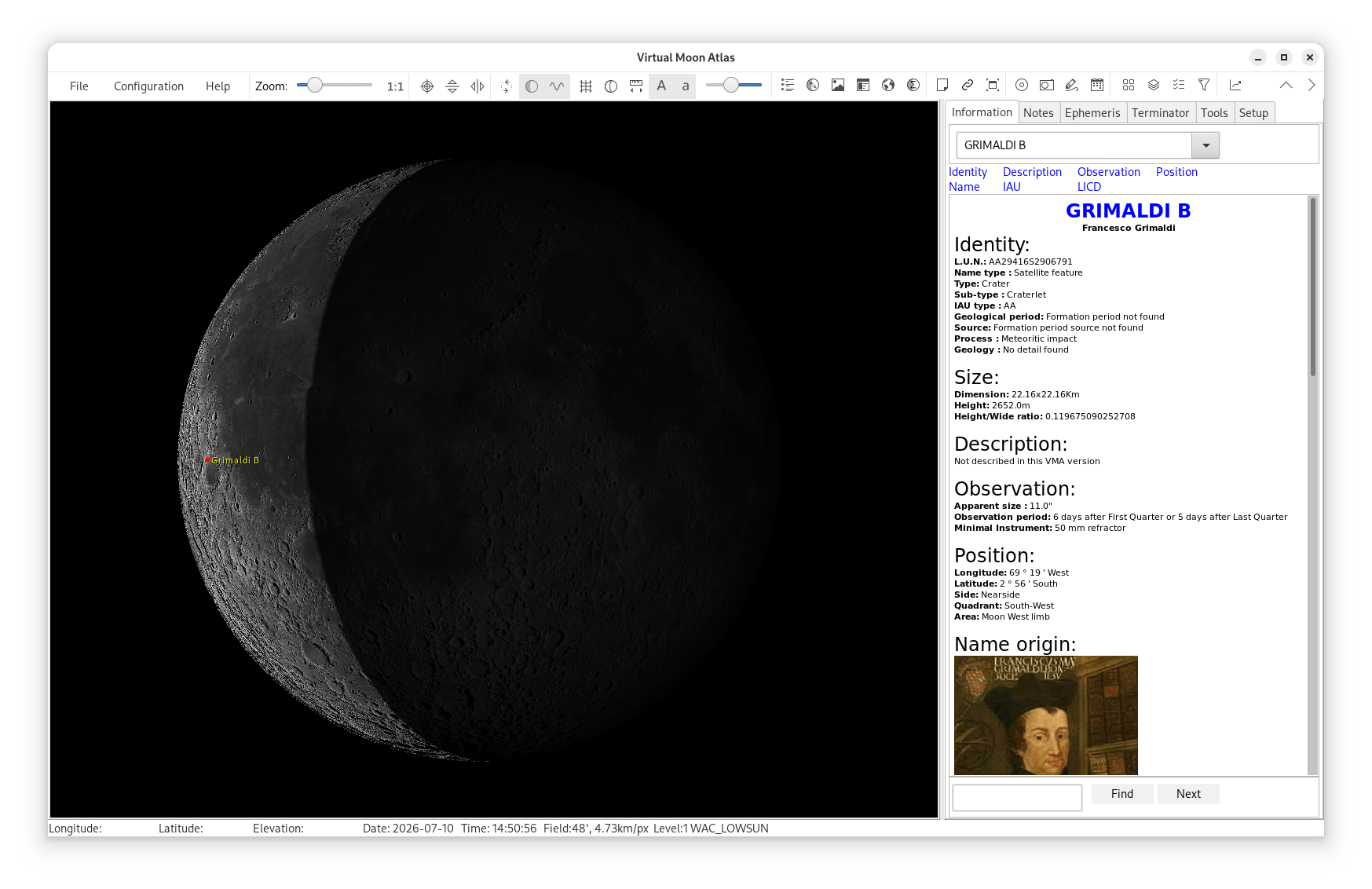Screen dimensions: 1372x889
Task: Click the Francesco Grimaldi portrait image
Action: point(1045,715)
